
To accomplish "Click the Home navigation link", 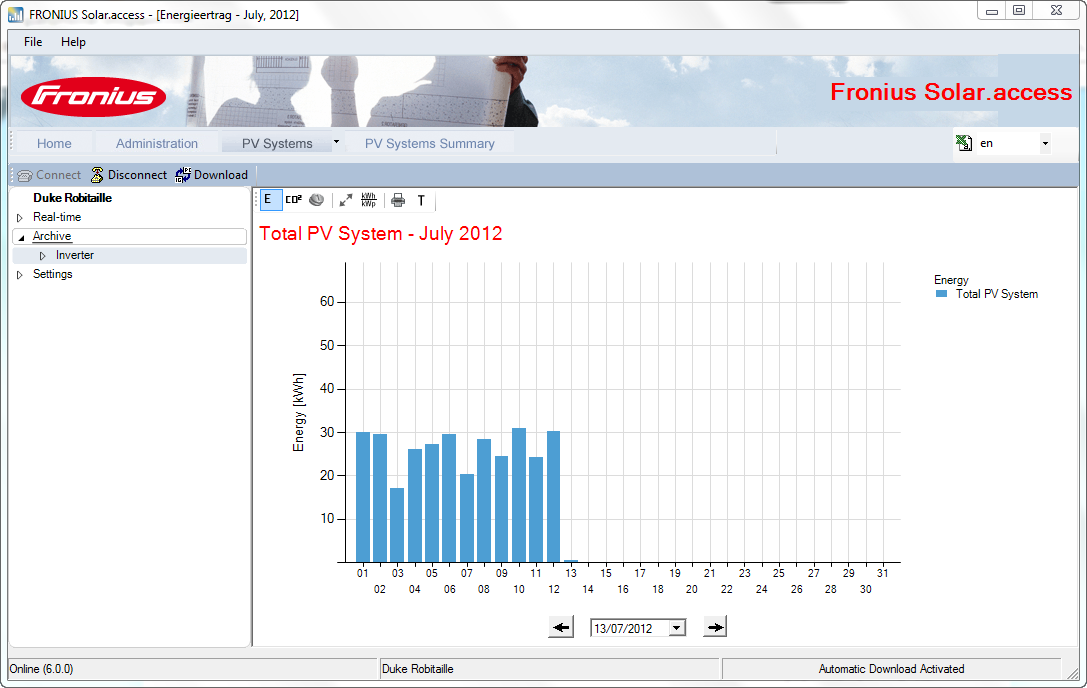I will point(54,143).
